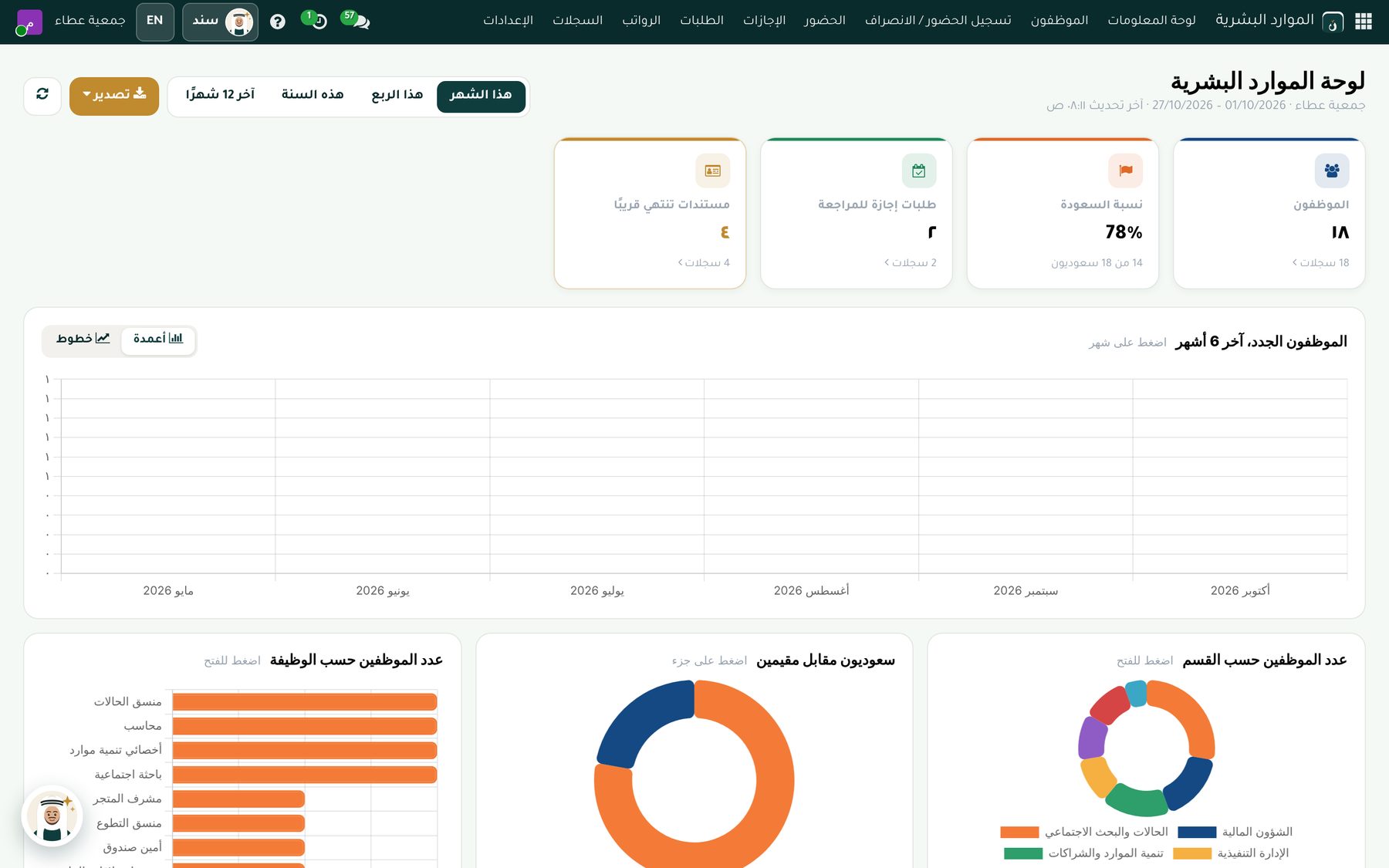Refresh the dashboard with the reload icon
This screenshot has width=1389, height=868.
42,96
